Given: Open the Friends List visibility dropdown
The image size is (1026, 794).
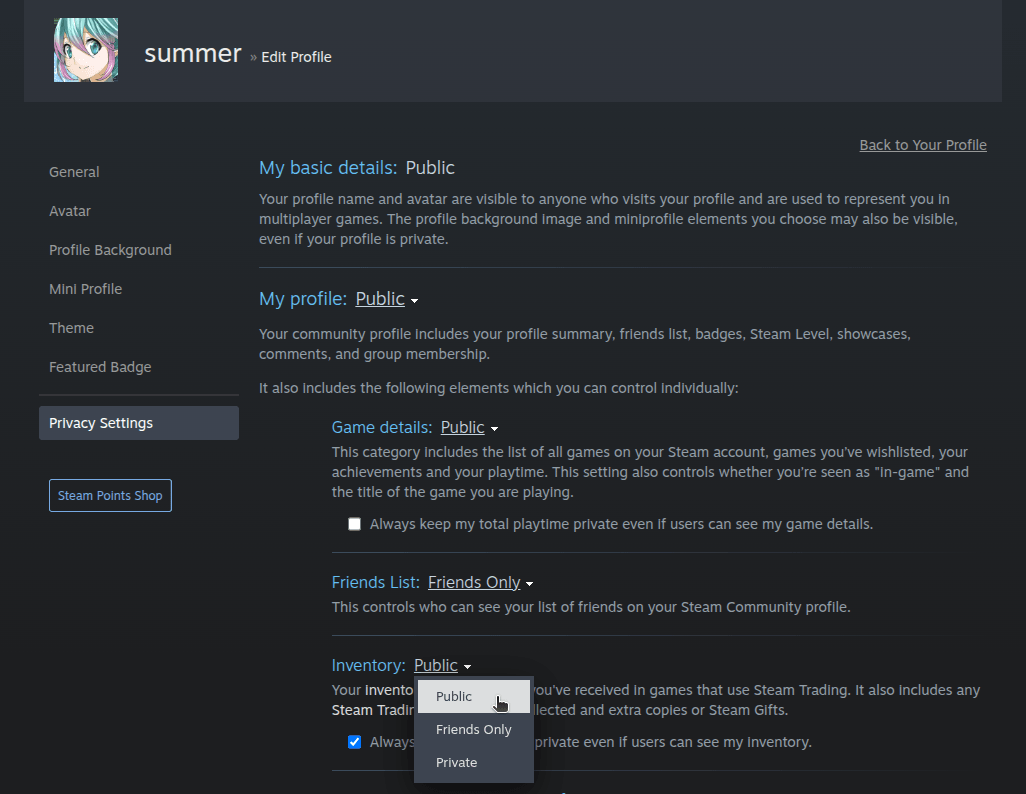Looking at the screenshot, I should (480, 582).
